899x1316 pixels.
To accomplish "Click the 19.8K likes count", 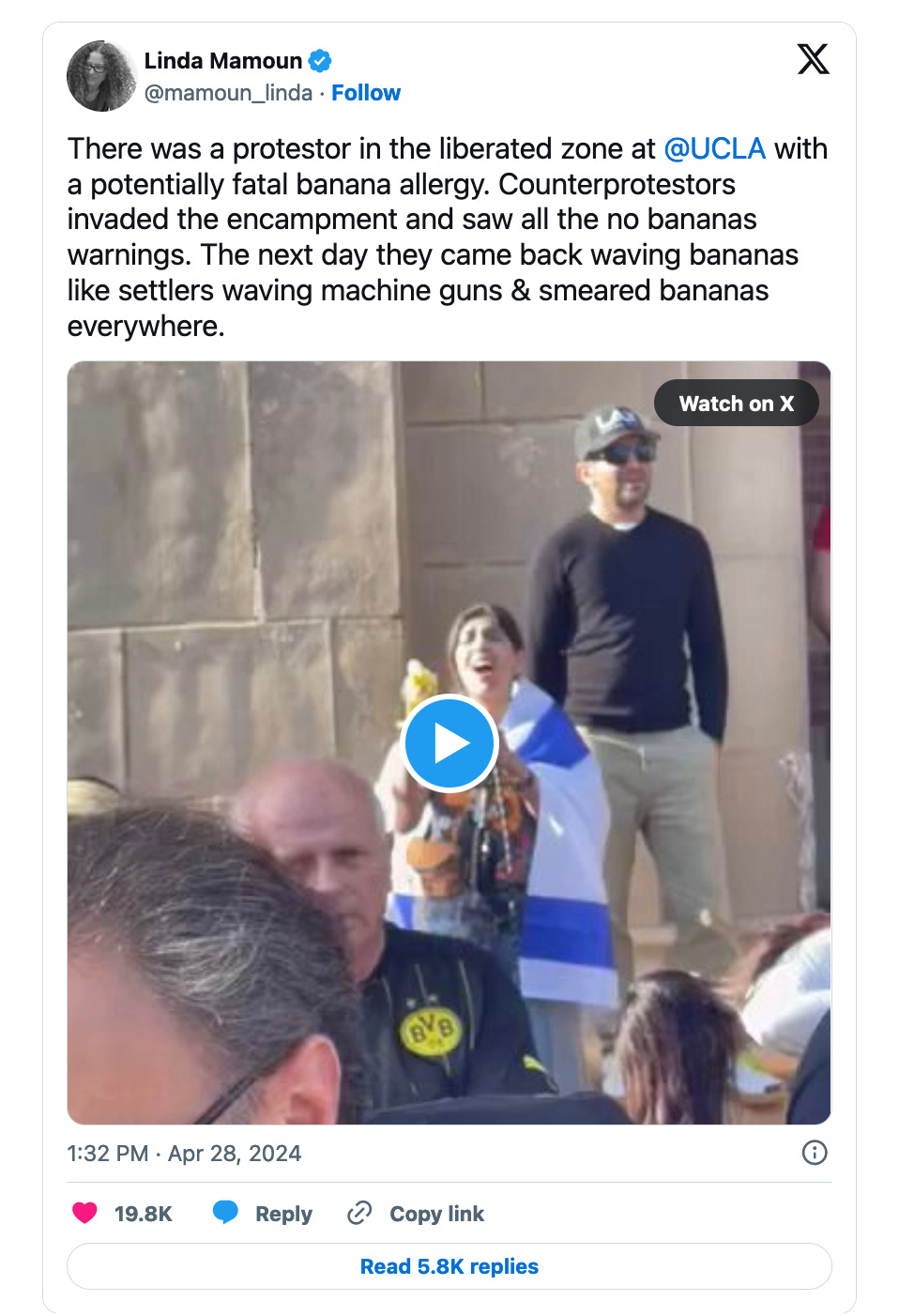I will coord(144,1214).
